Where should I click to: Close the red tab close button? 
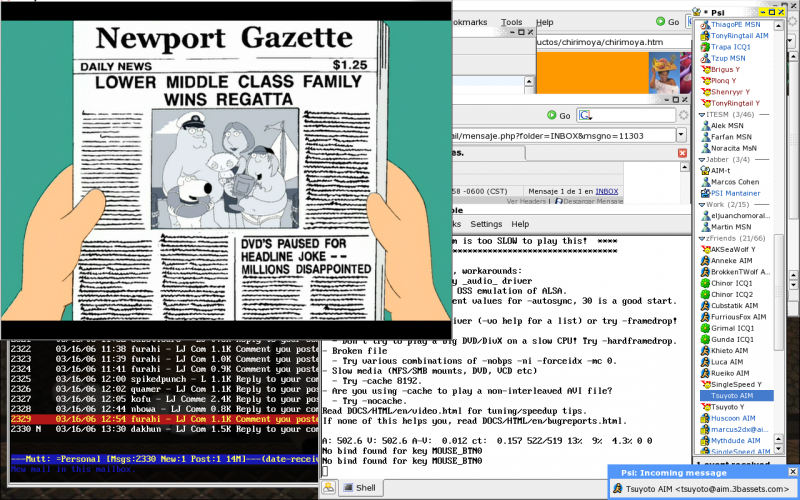(684, 153)
